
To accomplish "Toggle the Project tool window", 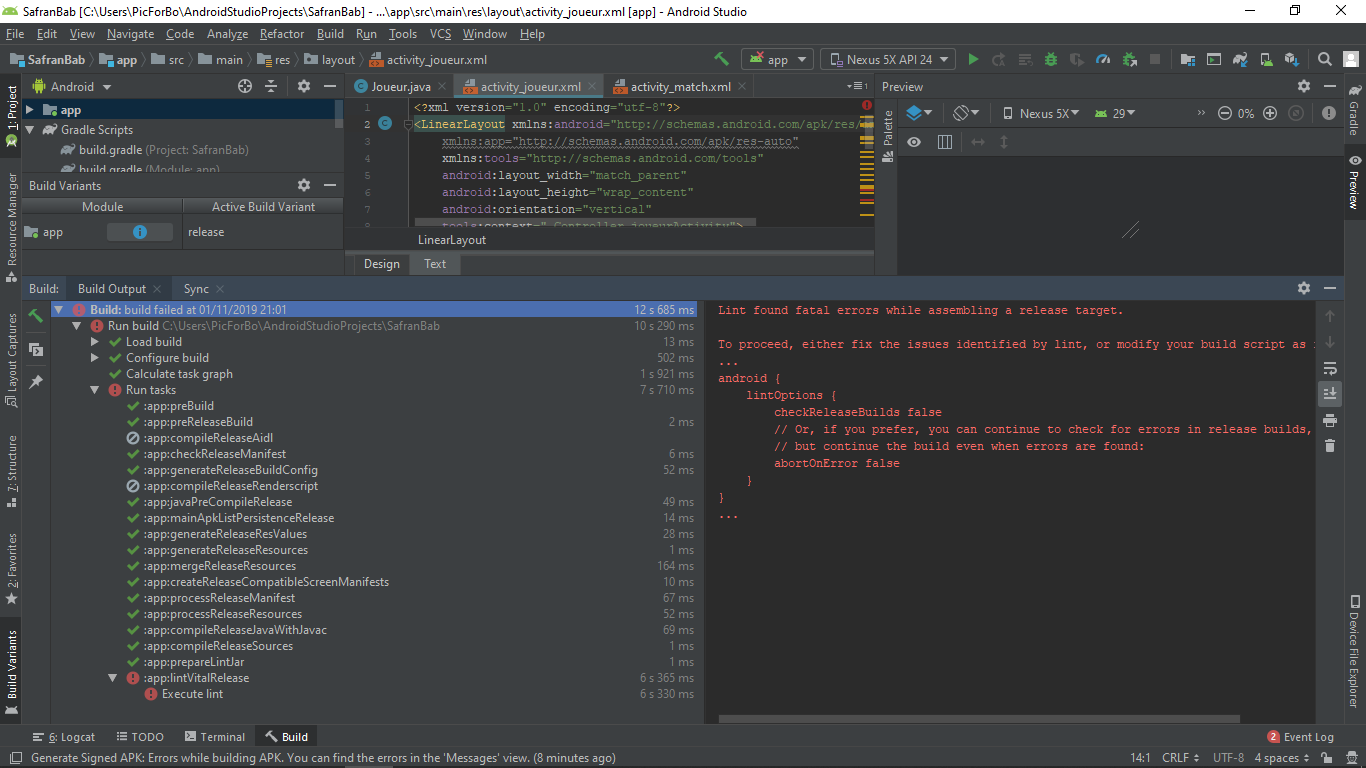I will click(12, 115).
